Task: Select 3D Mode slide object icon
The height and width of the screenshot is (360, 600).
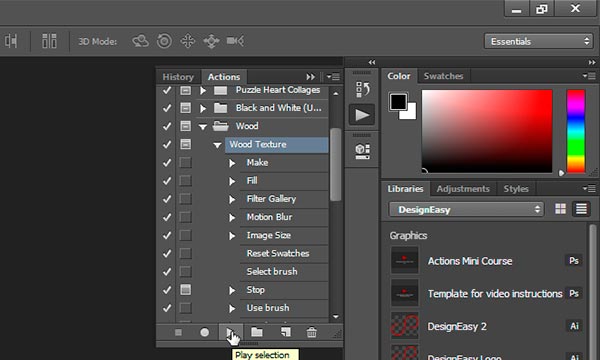Action: click(211, 41)
